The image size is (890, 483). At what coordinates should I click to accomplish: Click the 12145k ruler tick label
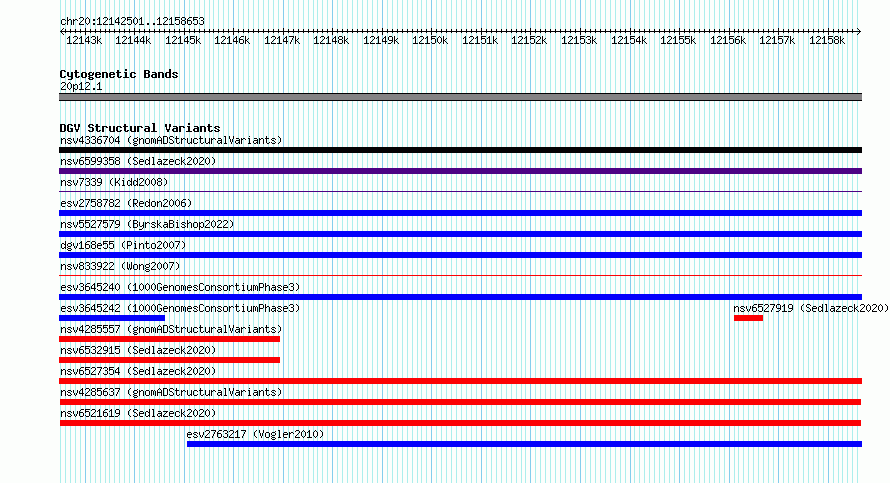pos(183,40)
